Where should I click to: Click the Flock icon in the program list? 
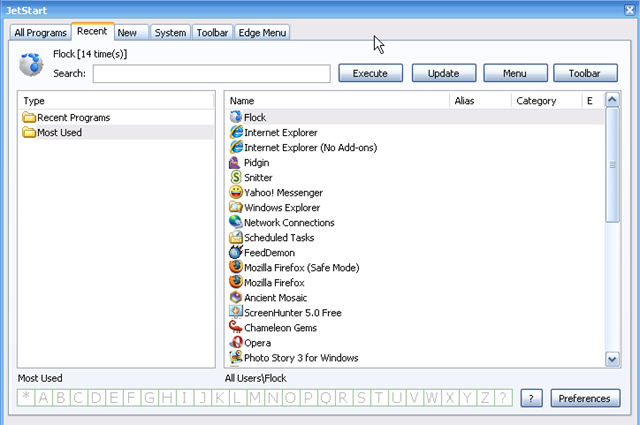236,117
